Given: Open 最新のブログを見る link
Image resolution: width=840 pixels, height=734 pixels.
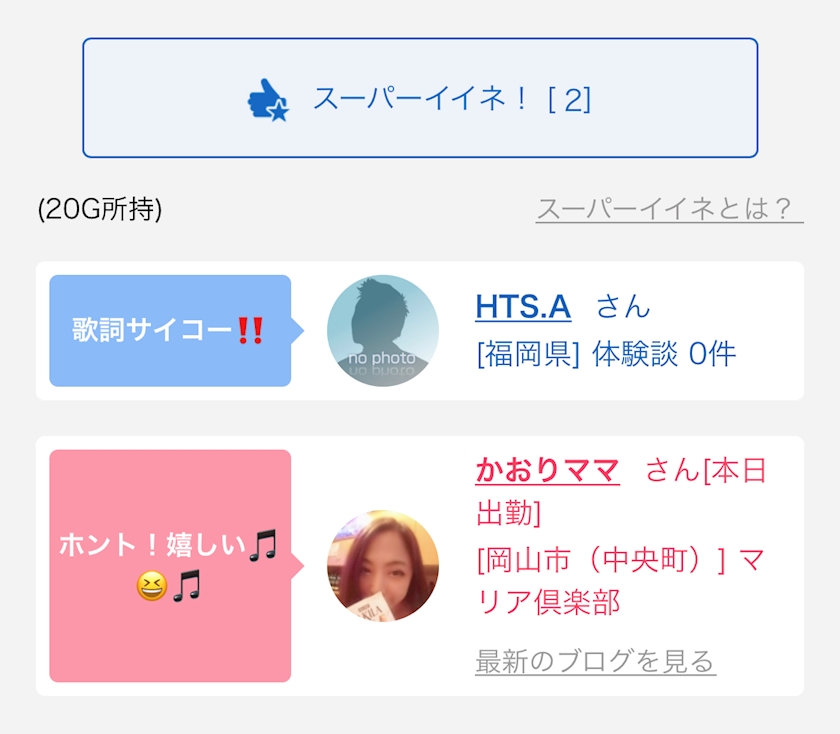Looking at the screenshot, I should [595, 661].
